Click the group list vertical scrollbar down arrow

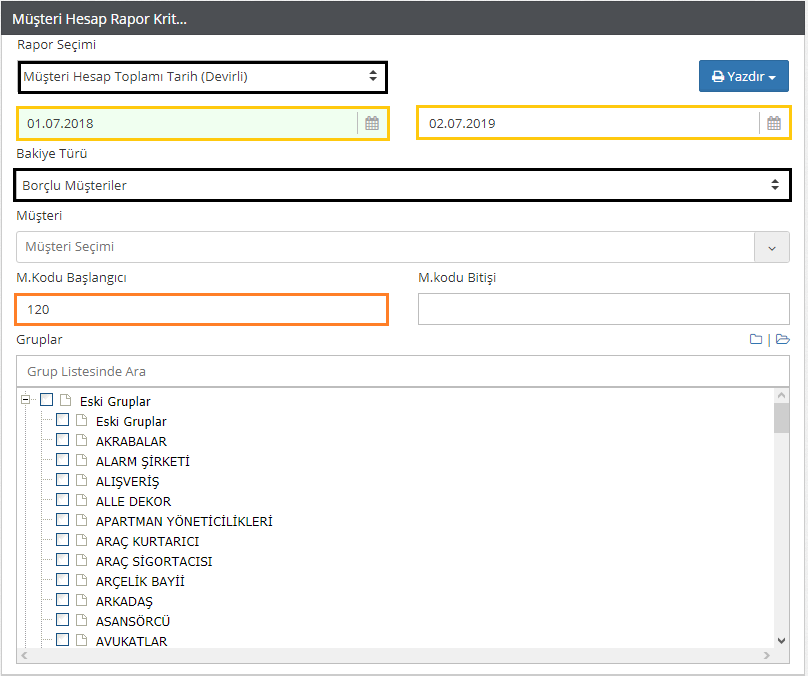pyautogui.click(x=782, y=640)
